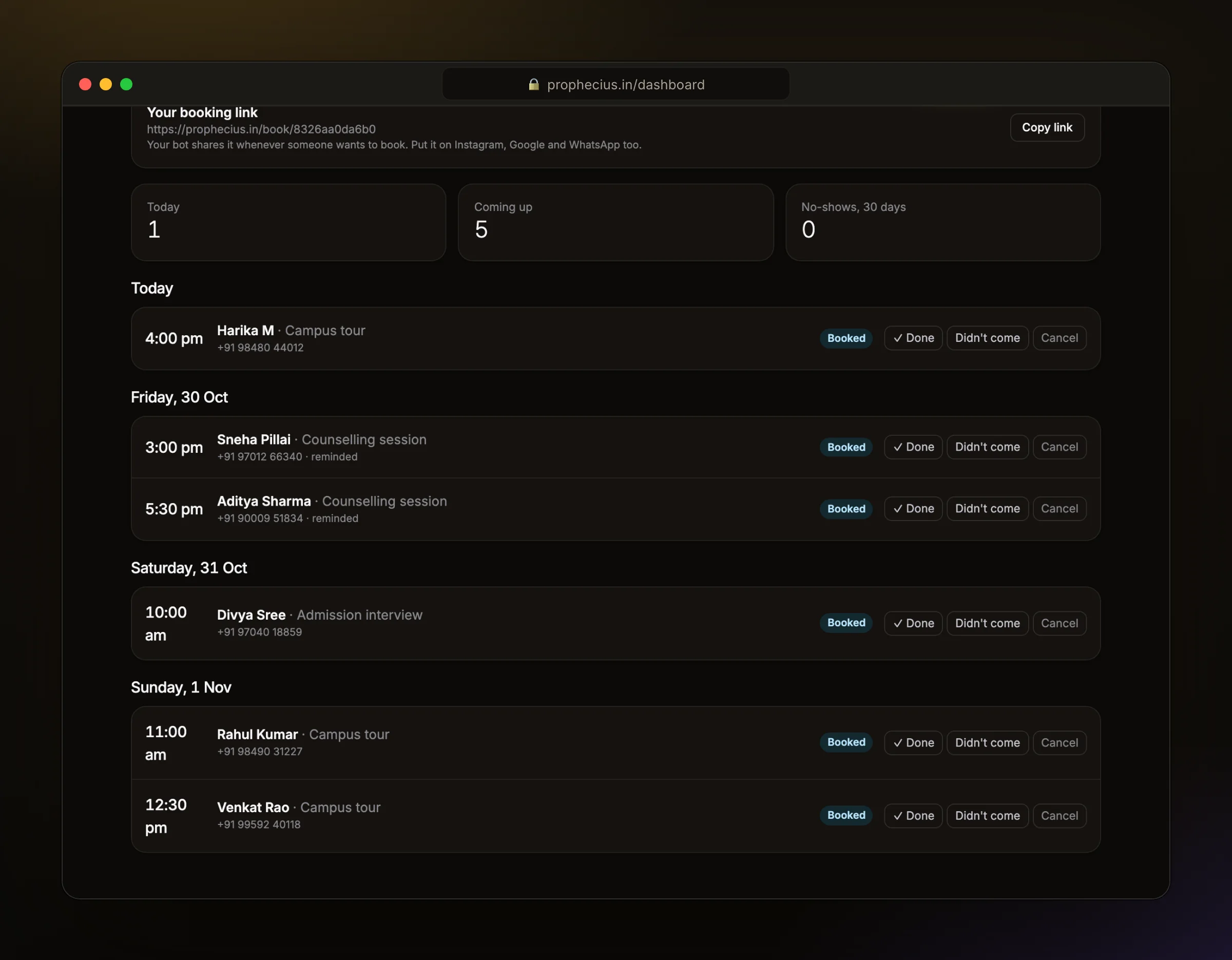Mark Venkat Rao's tour as Done

913,816
